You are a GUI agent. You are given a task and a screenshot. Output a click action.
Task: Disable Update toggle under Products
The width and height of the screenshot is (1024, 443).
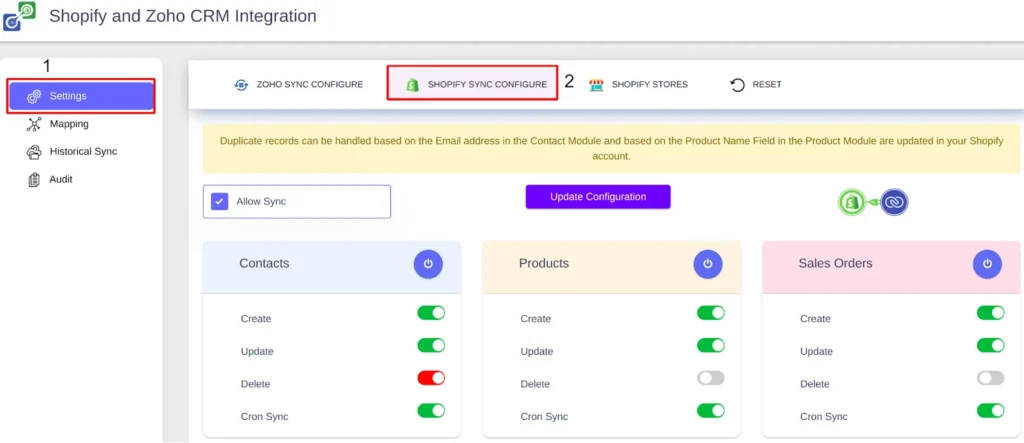click(x=711, y=346)
